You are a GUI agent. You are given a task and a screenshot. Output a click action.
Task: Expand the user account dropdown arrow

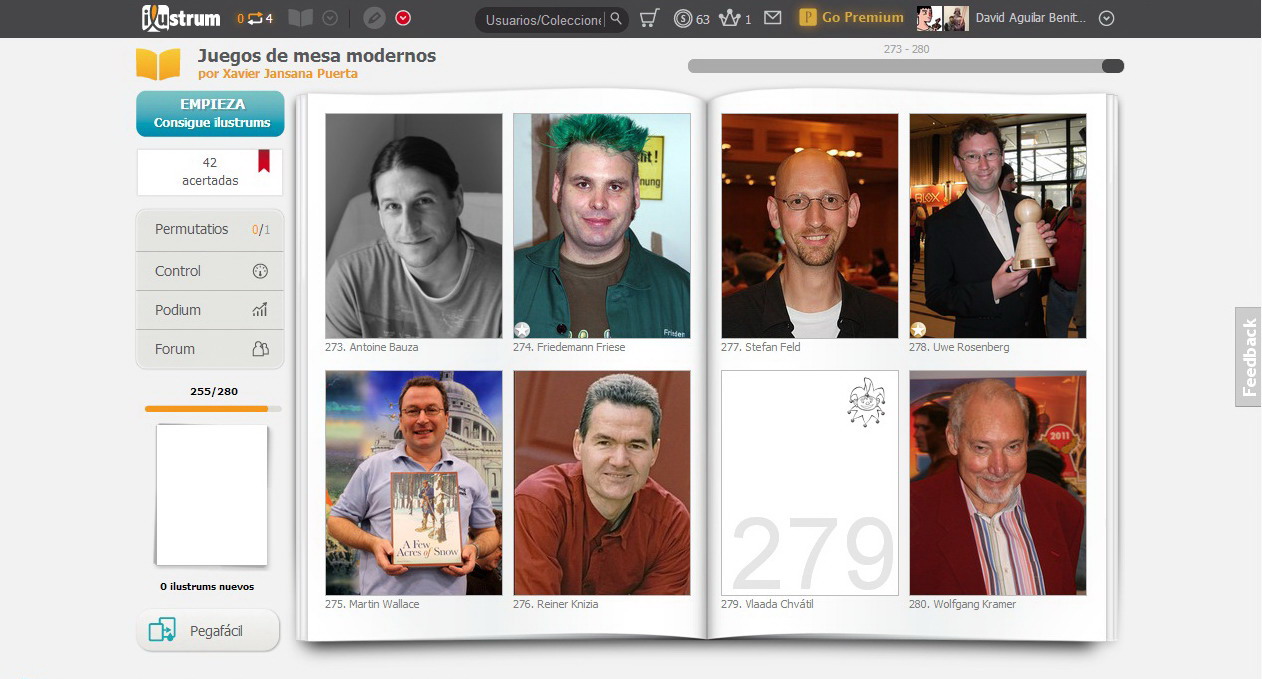pos(1106,18)
